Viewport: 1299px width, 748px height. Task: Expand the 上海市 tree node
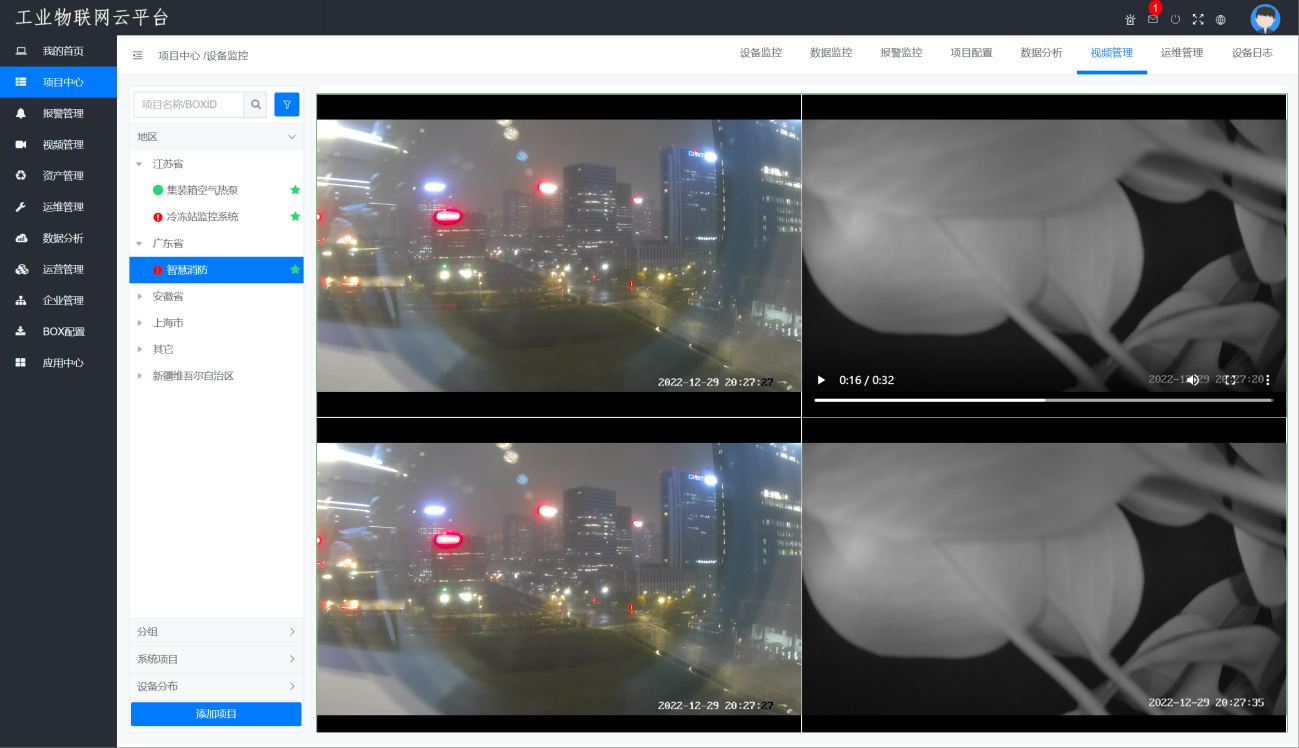coord(139,323)
